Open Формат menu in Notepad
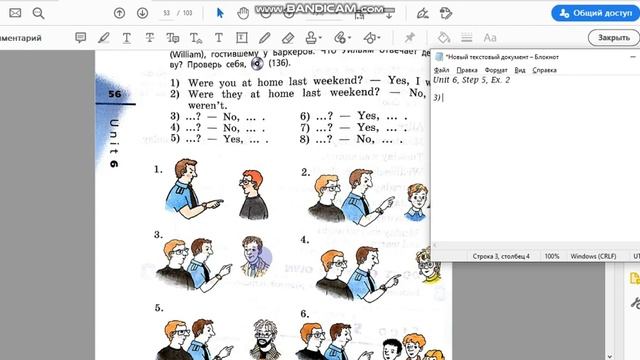The width and height of the screenshot is (640, 360). 496,70
